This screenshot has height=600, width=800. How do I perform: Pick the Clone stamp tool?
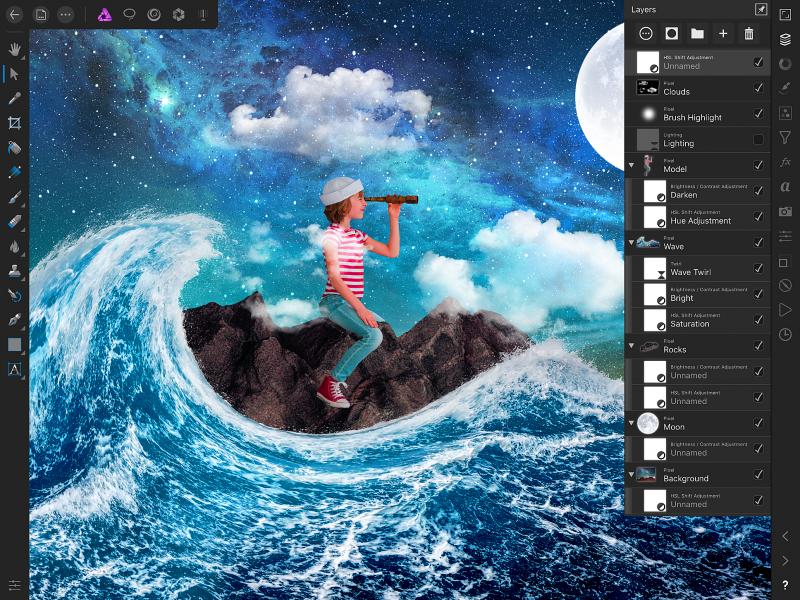coord(14,270)
